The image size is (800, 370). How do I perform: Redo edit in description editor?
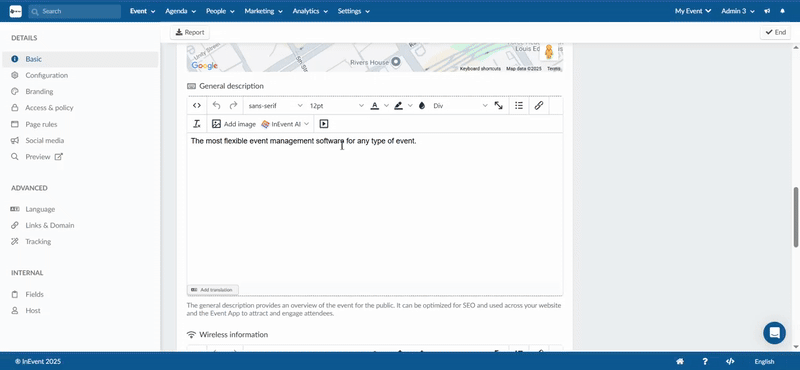coord(233,106)
